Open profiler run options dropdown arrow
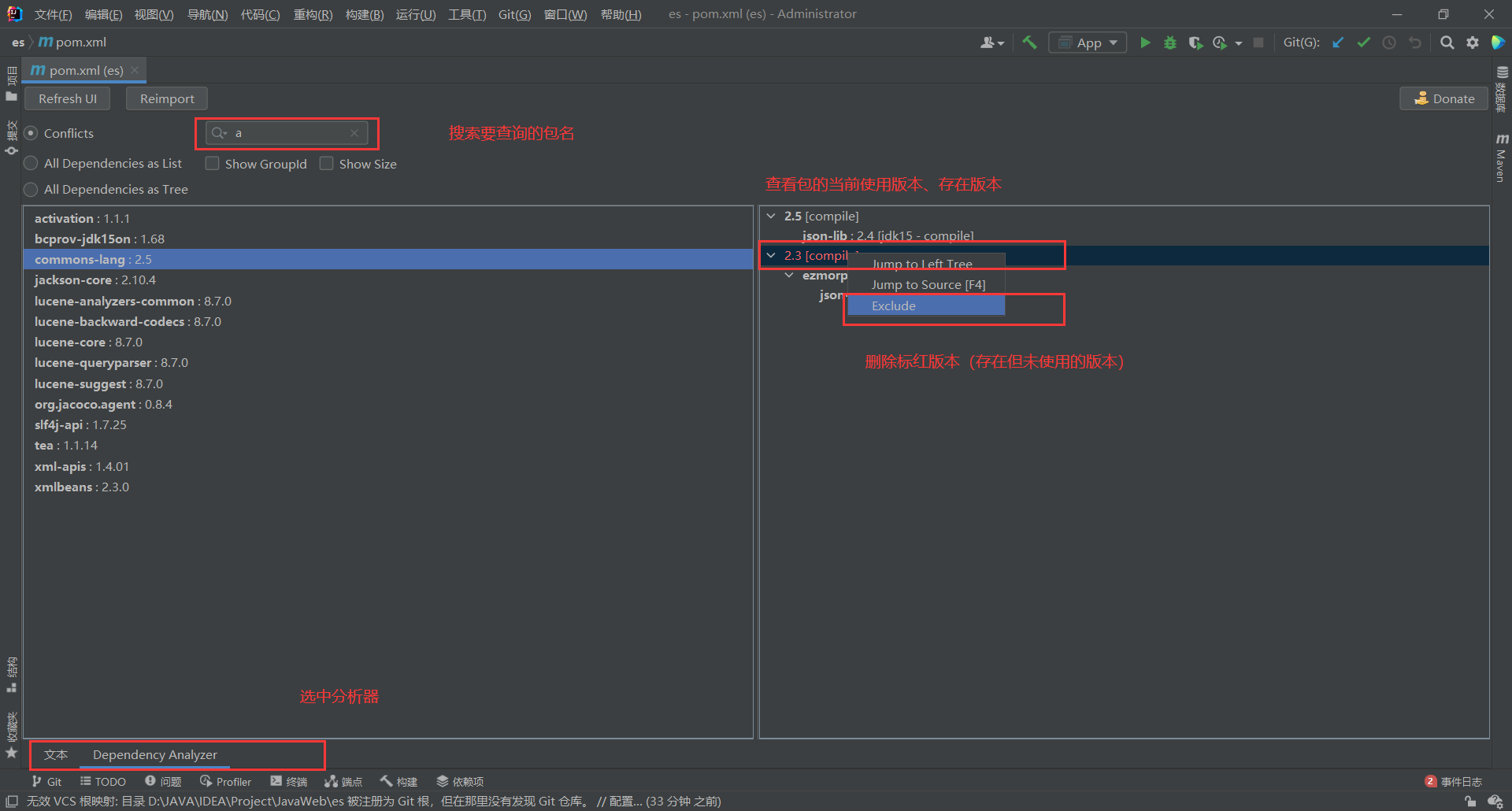 click(x=1239, y=43)
